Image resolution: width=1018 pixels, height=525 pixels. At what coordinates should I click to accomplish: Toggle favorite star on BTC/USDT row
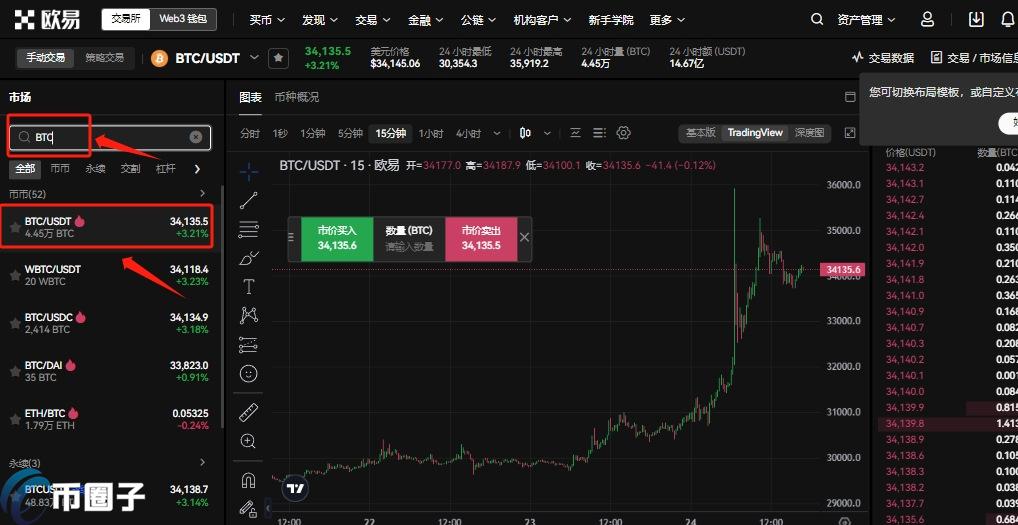14,227
